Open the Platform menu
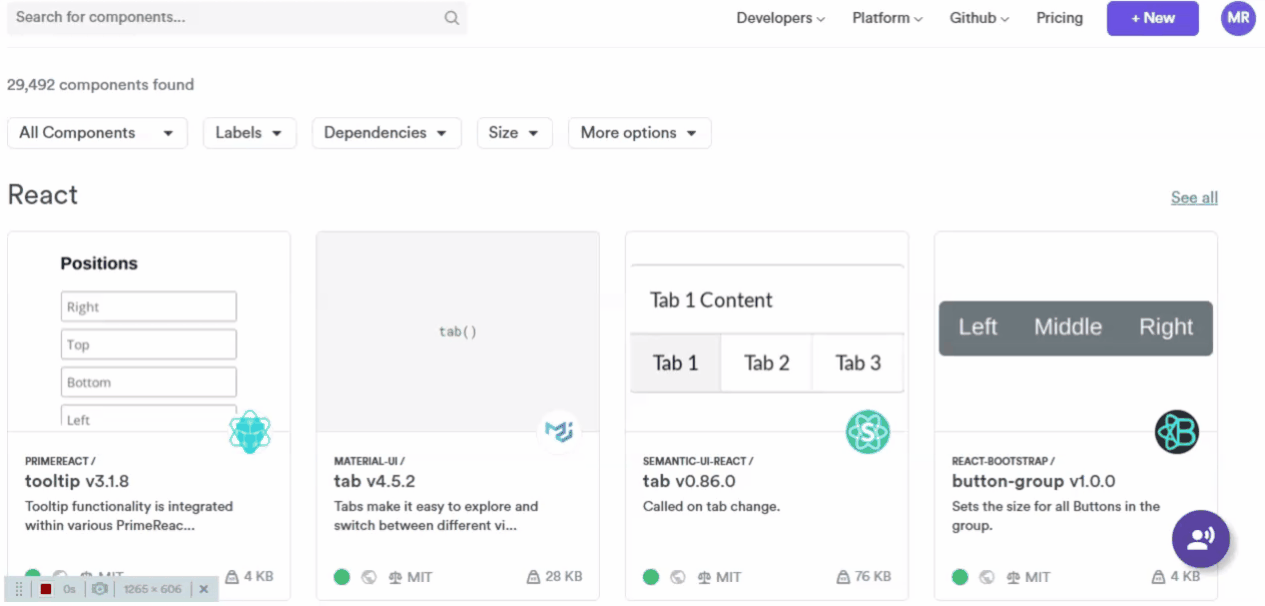The height and width of the screenshot is (606, 1265). point(886,18)
